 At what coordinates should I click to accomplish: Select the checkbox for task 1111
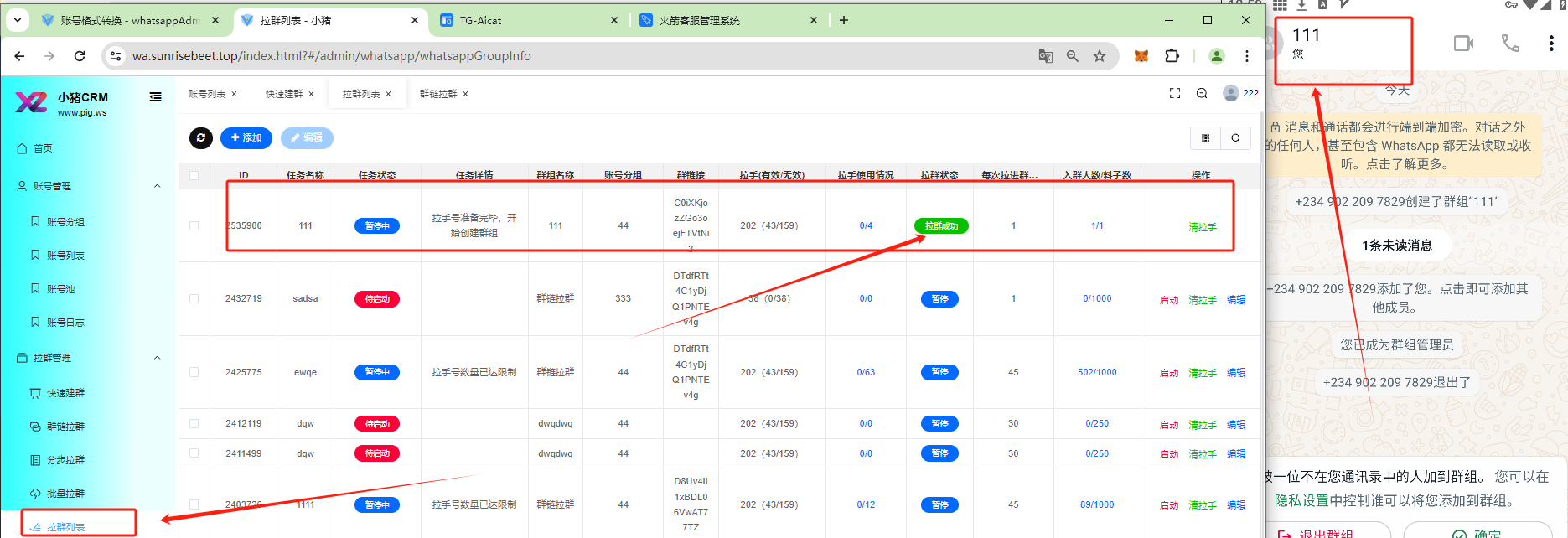tap(194, 504)
